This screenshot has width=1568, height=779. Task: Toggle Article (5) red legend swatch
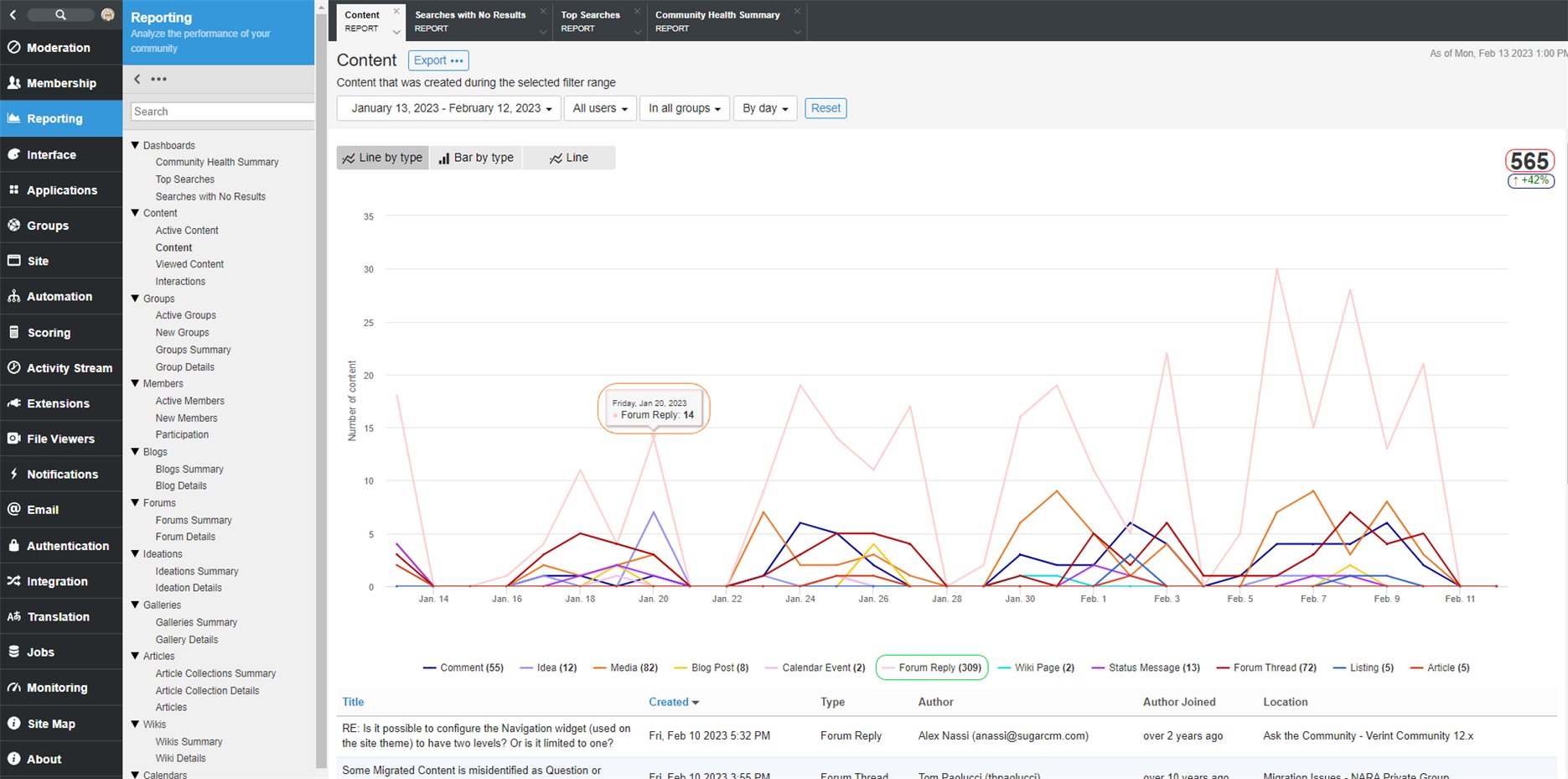(x=1416, y=668)
